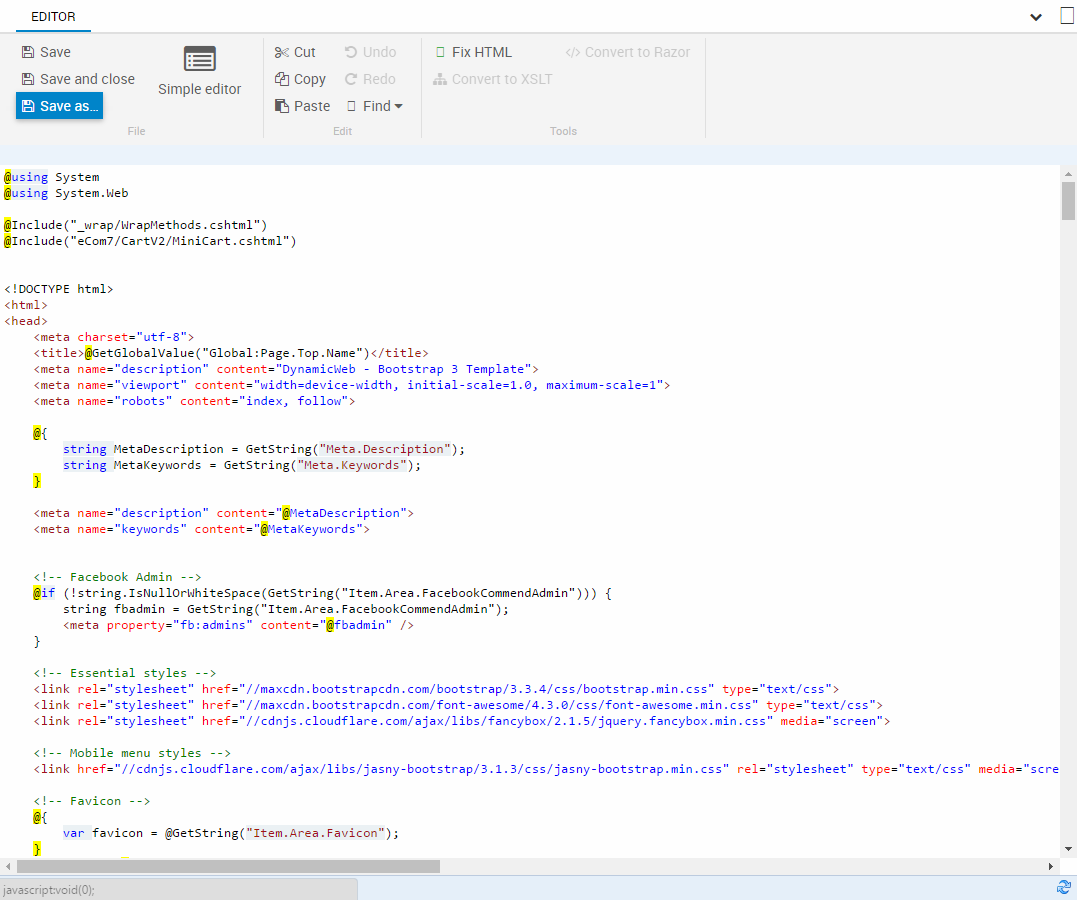Image resolution: width=1077 pixels, height=900 pixels.
Task: Click the vertical scrollbar thumb in the code editor
Action: 1068,200
